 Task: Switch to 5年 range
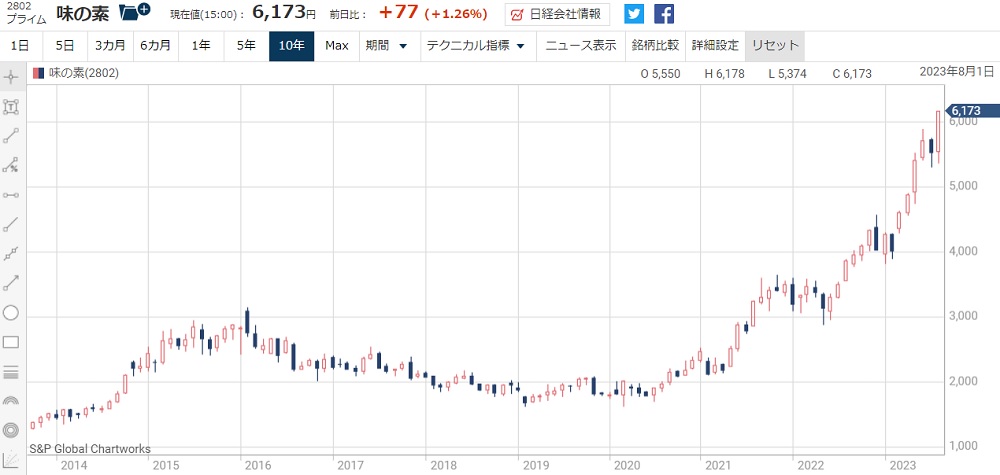[x=246, y=46]
